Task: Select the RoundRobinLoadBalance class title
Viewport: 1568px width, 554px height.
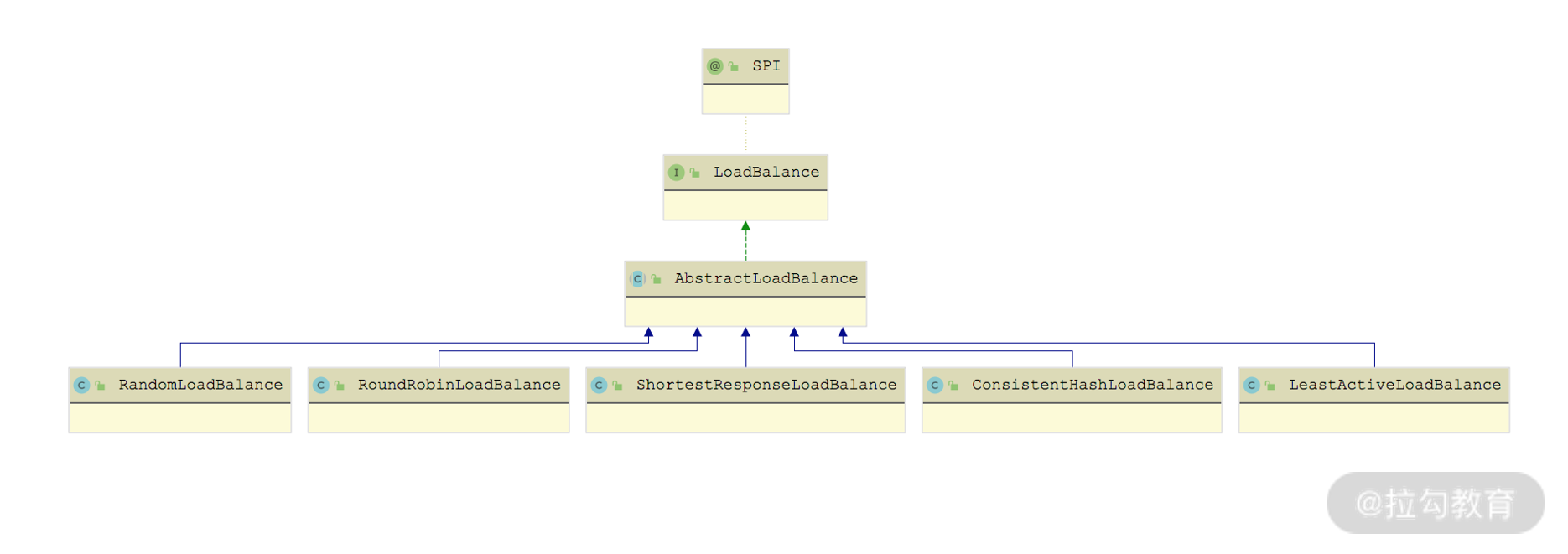Action: click(459, 386)
